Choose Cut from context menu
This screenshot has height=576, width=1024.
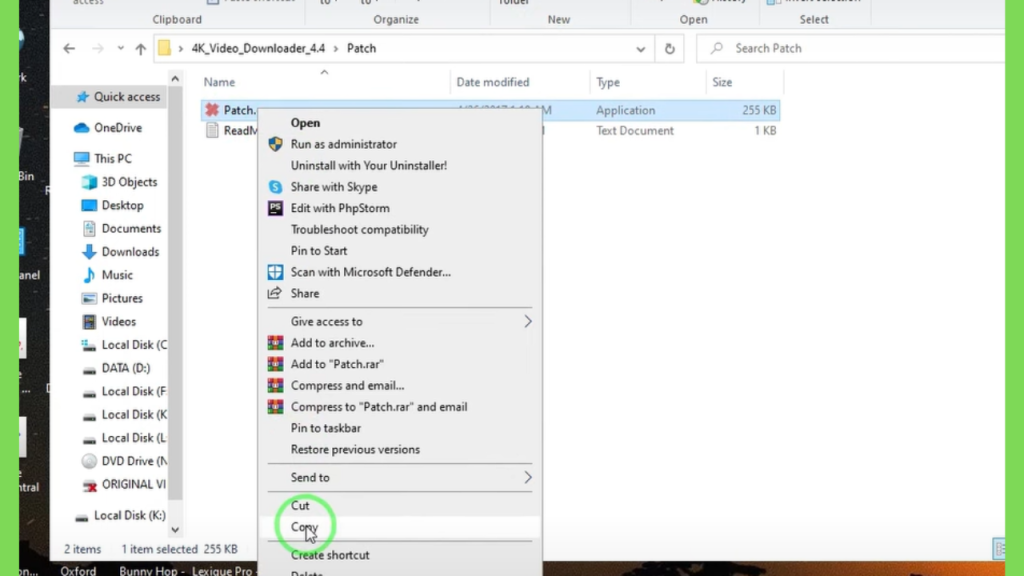(x=300, y=505)
